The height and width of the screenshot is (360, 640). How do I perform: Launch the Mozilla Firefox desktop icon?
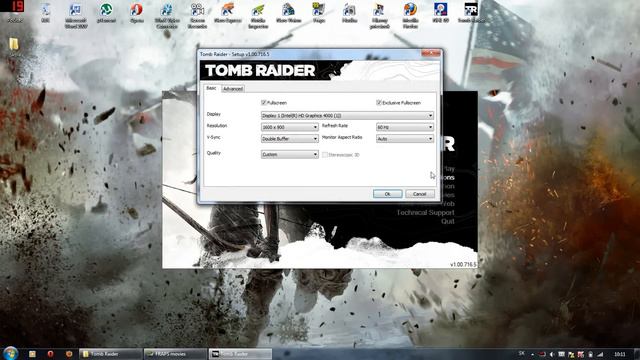pyautogui.click(x=410, y=16)
